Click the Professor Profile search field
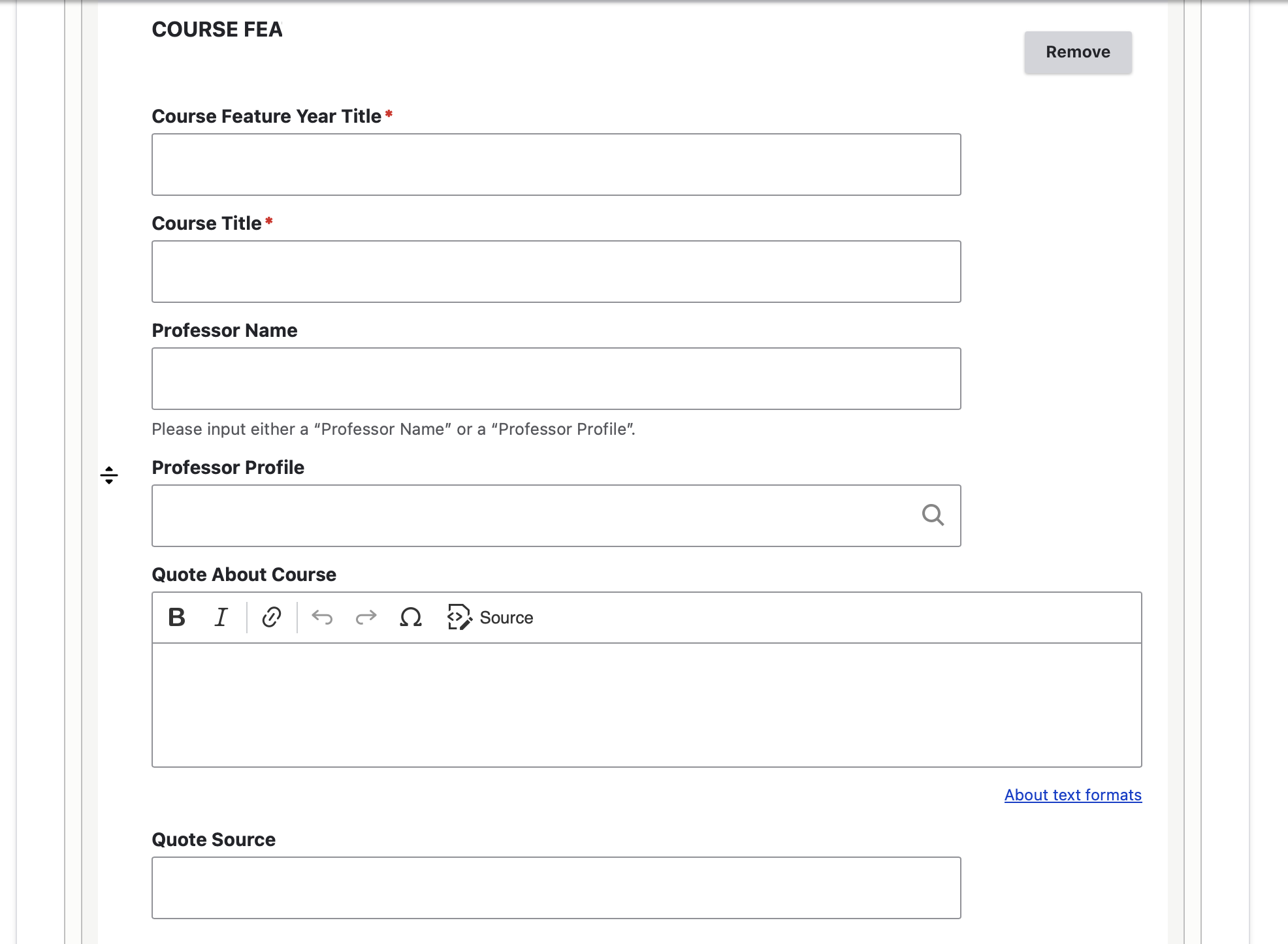This screenshot has height=944, width=1288. (x=556, y=516)
